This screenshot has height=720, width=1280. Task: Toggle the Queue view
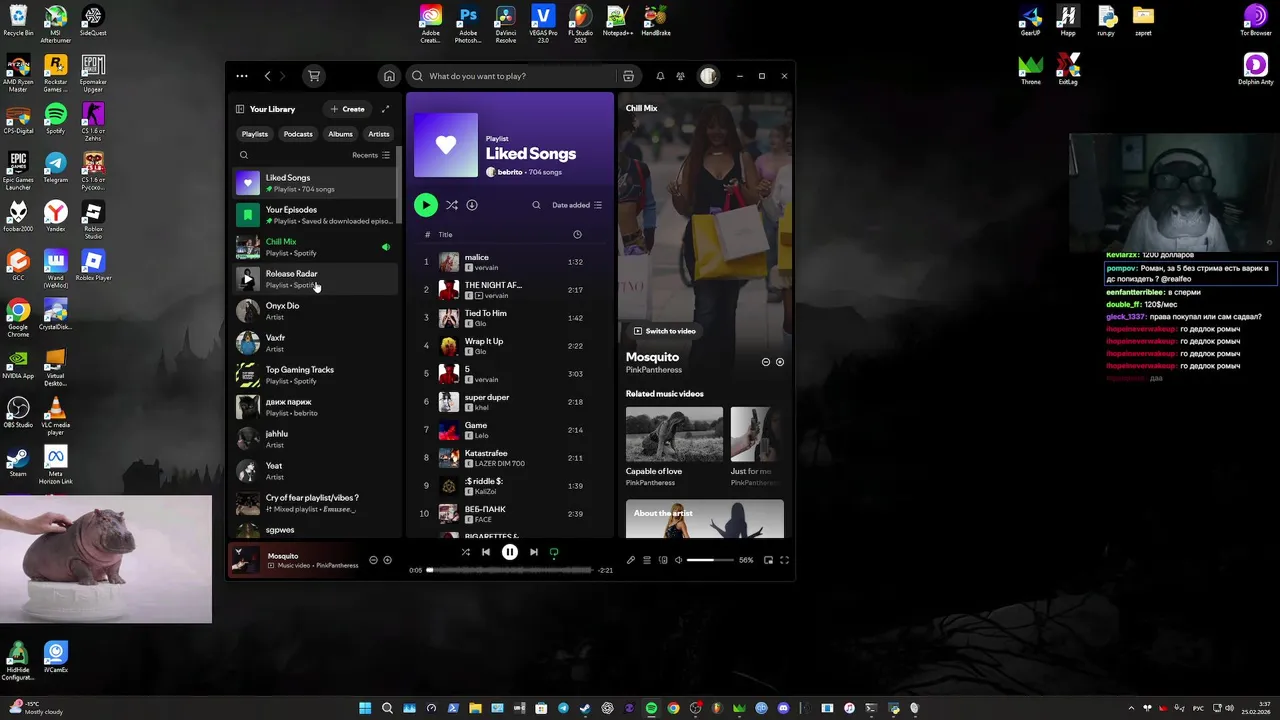click(647, 560)
